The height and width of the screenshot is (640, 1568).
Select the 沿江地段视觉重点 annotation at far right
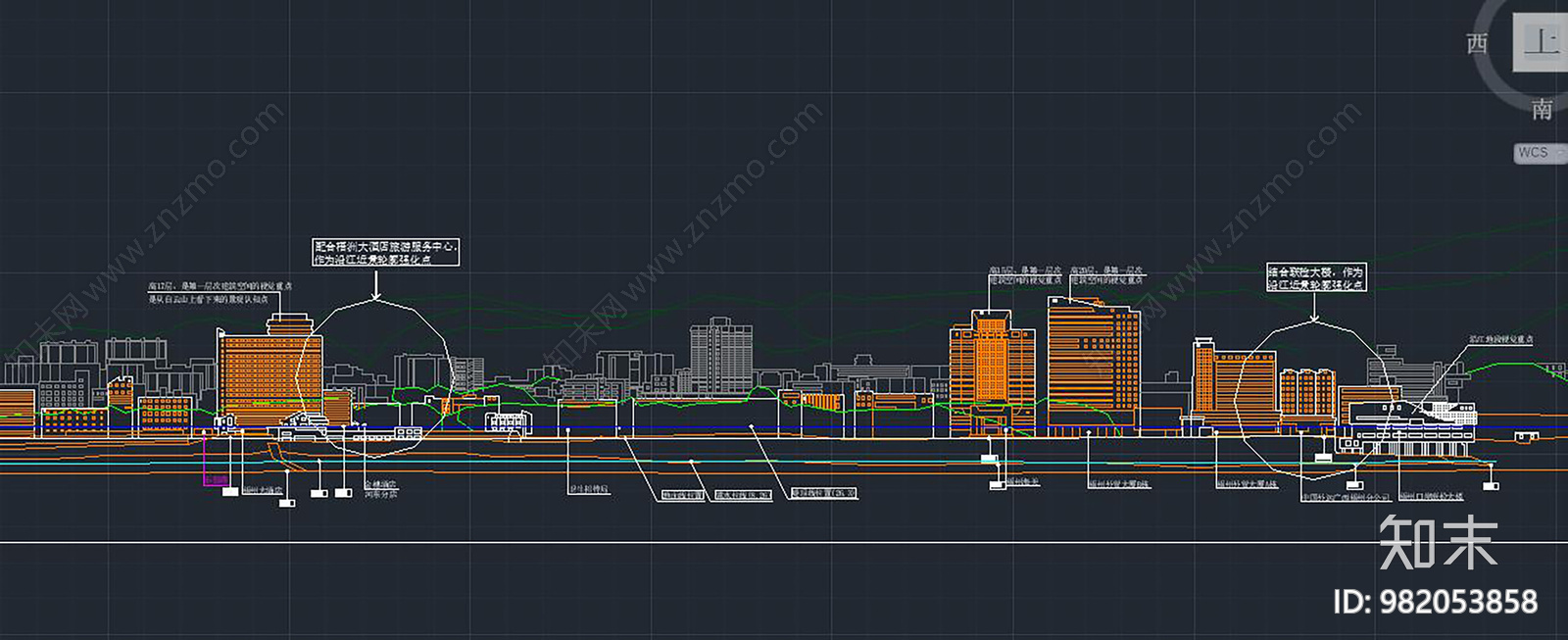tap(1501, 339)
